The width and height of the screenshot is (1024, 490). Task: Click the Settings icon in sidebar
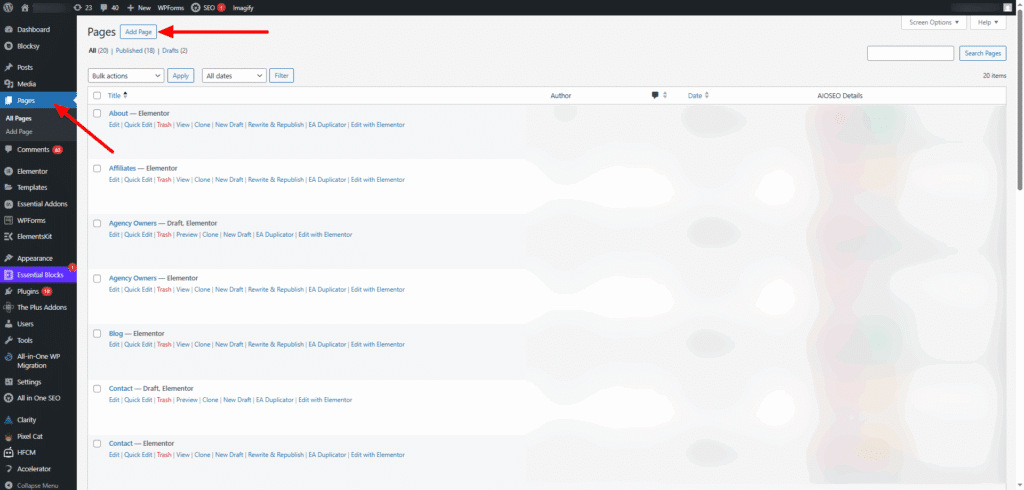[8, 382]
